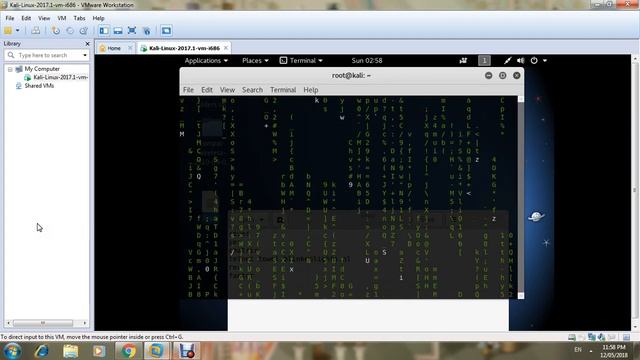Screen dimensions: 640x360
Task: Select My Computer in the library
Action: coord(42,69)
